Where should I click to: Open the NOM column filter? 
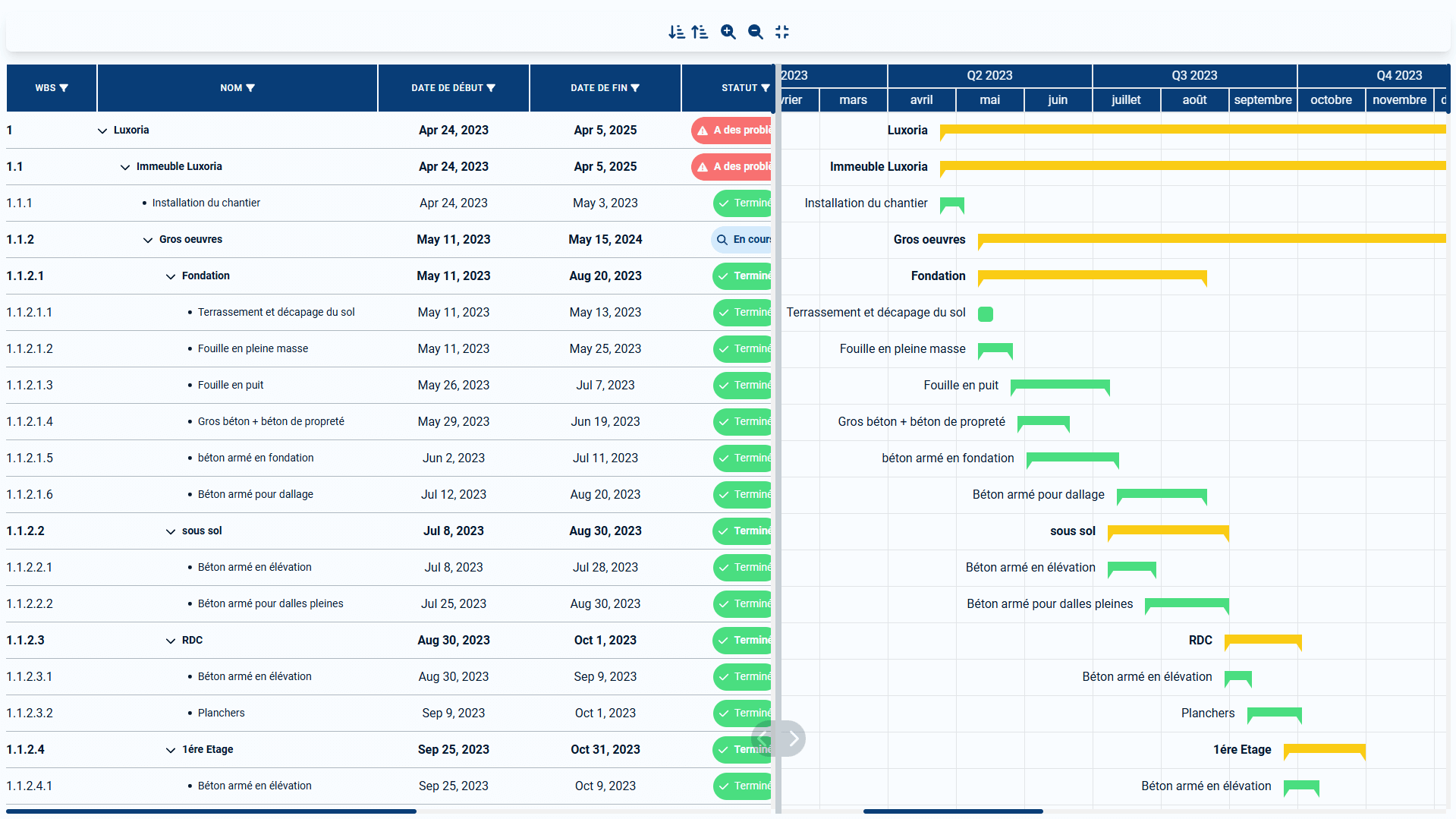(x=250, y=88)
